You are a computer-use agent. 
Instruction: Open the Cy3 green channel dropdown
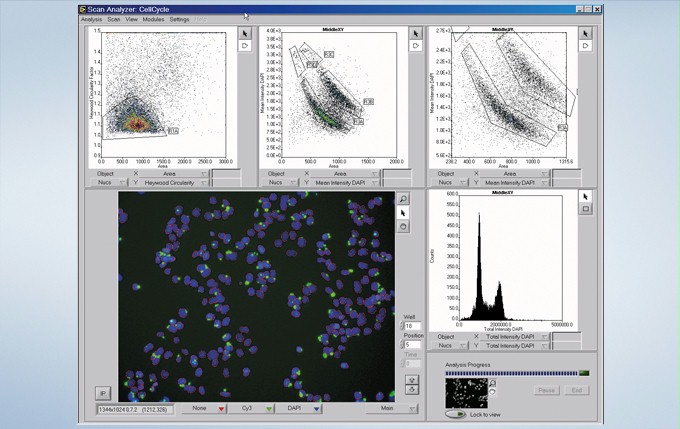[252, 408]
